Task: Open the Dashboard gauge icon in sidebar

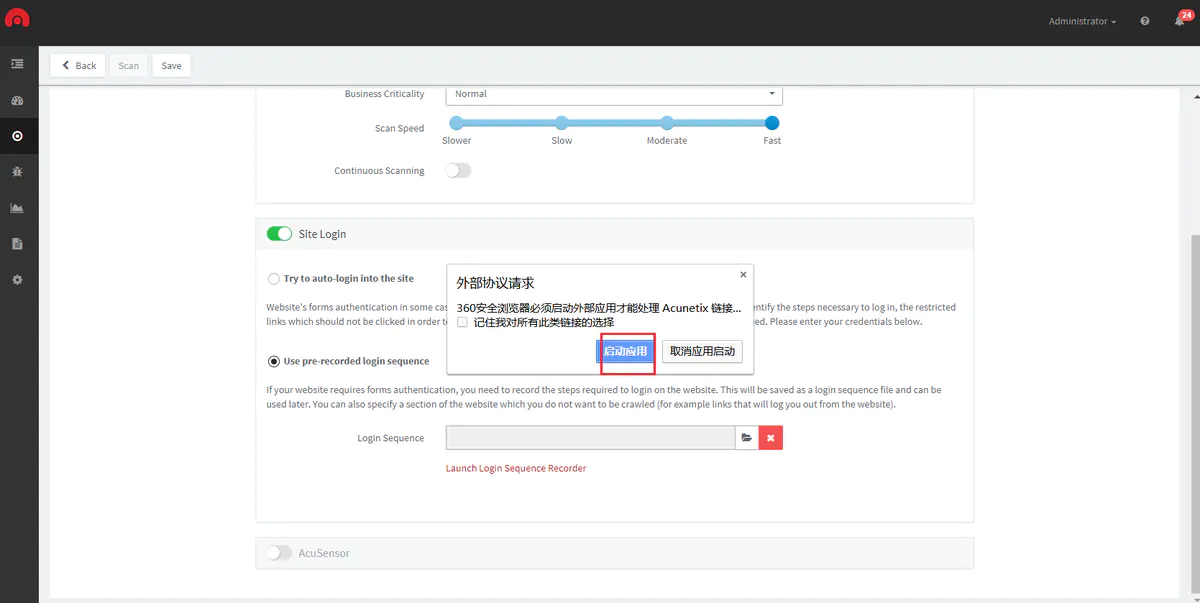Action: click(x=17, y=101)
